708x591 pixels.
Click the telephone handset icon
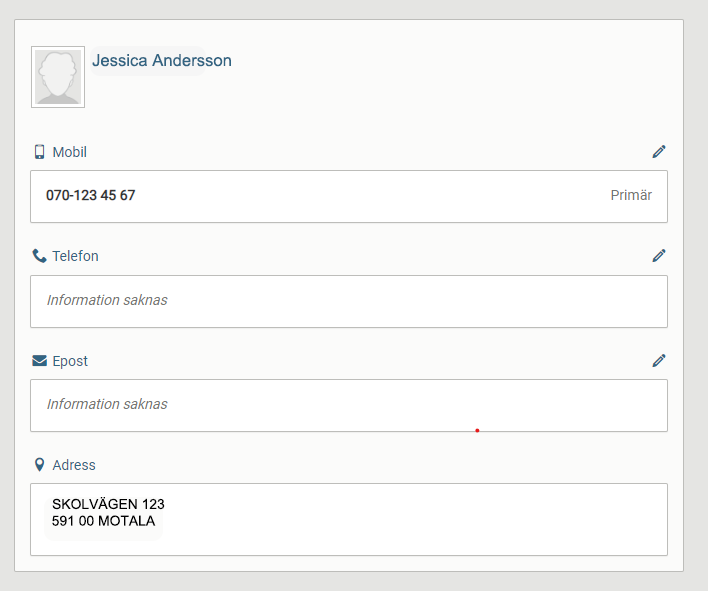tap(40, 256)
